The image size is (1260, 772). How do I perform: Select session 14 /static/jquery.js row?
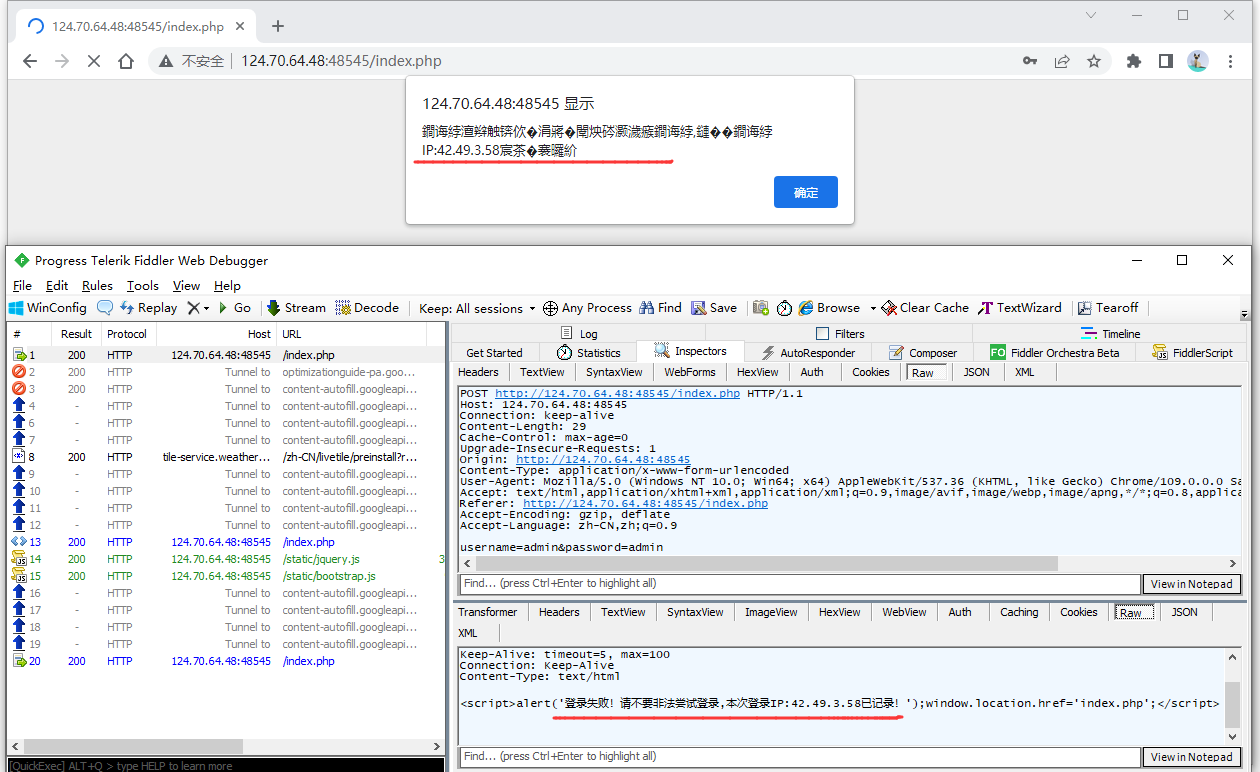[226, 559]
